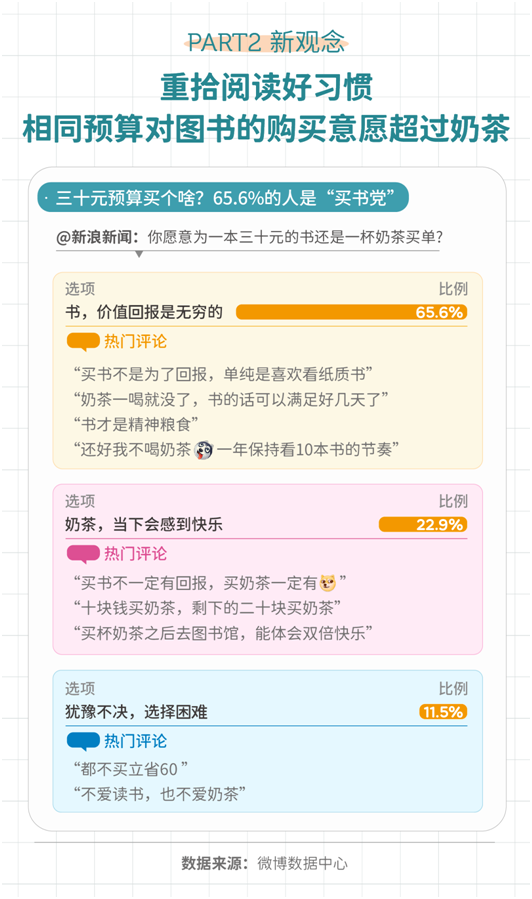Viewport: 532px width, 899px height.
Task: Select option 奶茶，当下会感到快乐
Action: (143, 525)
